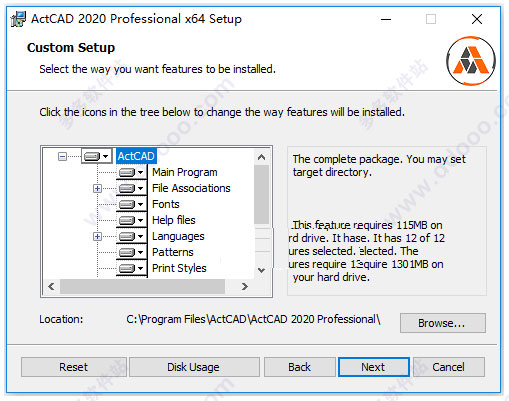Open the ActCAD root feature install dropdown

click(x=97, y=156)
